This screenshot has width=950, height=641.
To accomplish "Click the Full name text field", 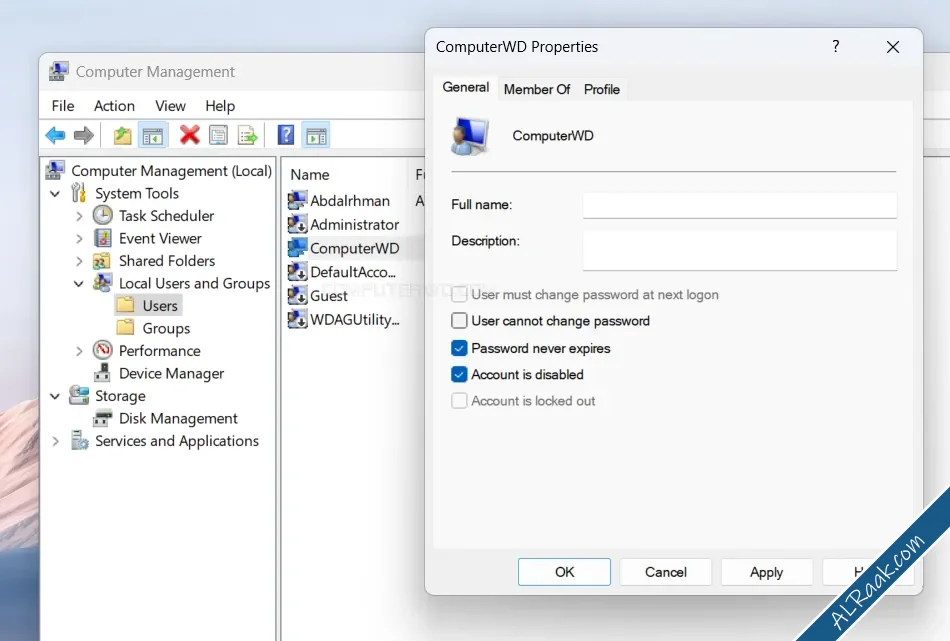I will pyautogui.click(x=740, y=205).
